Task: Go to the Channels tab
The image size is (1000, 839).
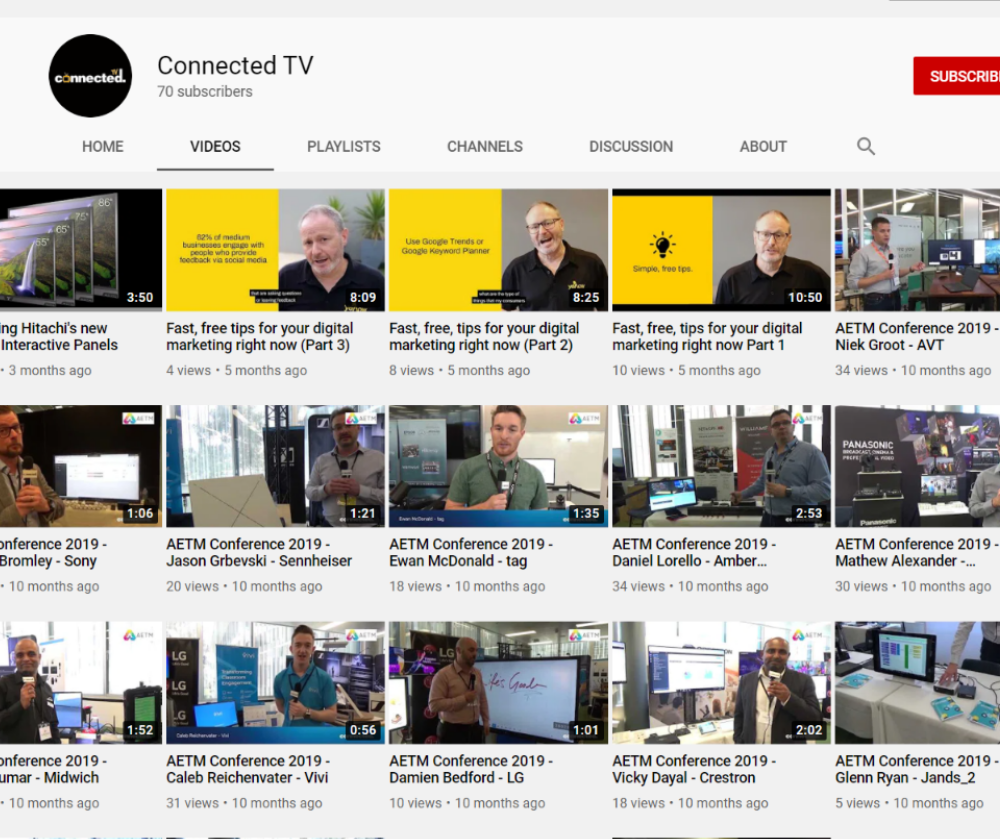Action: click(485, 147)
